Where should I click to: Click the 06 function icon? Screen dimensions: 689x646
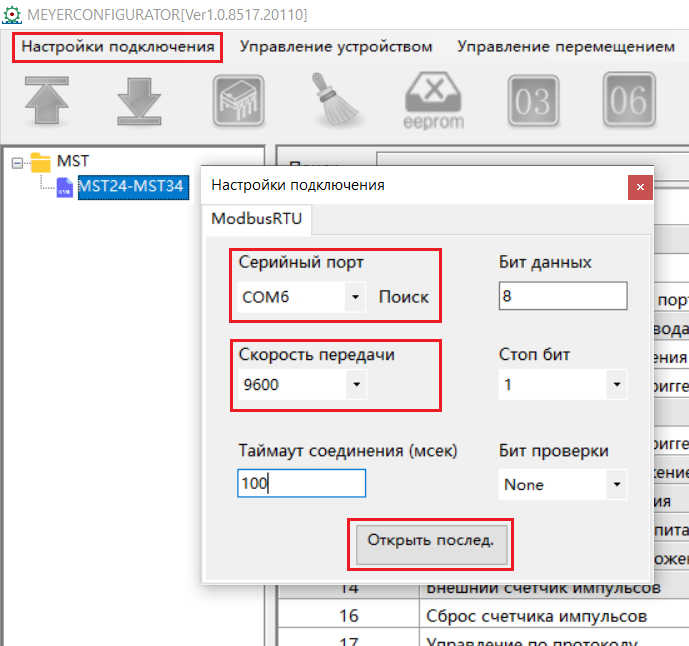pyautogui.click(x=629, y=100)
